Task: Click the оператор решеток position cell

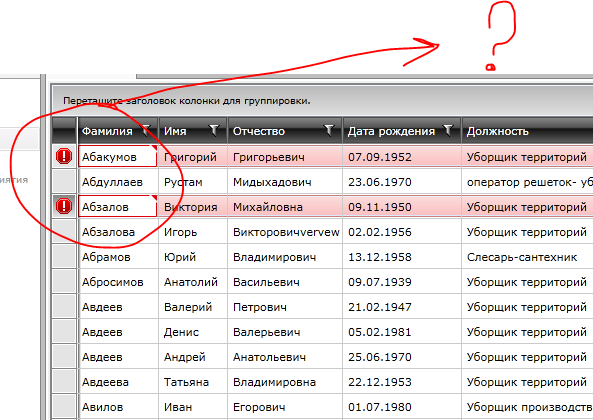Action: click(x=528, y=182)
